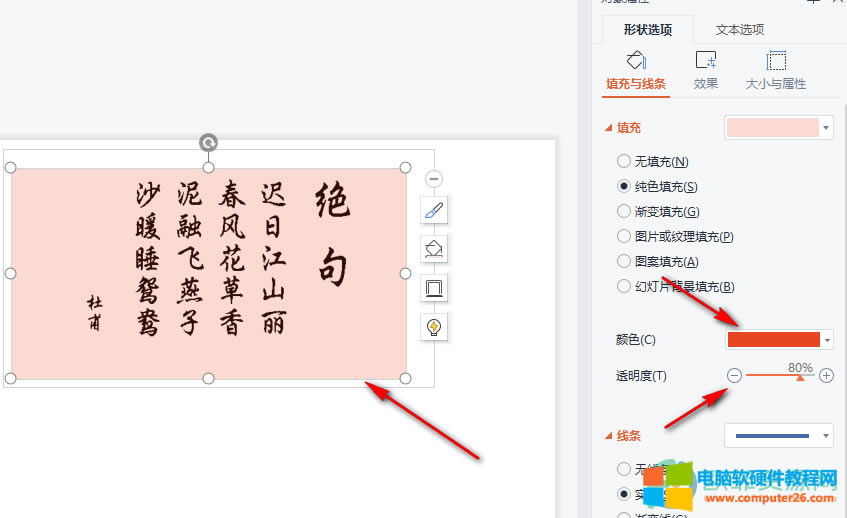The width and height of the screenshot is (847, 518).
Task: Increase transparency with the plus button
Action: pyautogui.click(x=826, y=375)
